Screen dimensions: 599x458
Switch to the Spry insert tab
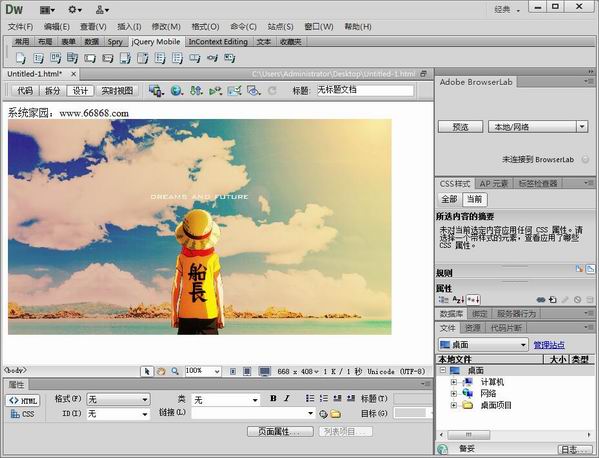(x=115, y=42)
